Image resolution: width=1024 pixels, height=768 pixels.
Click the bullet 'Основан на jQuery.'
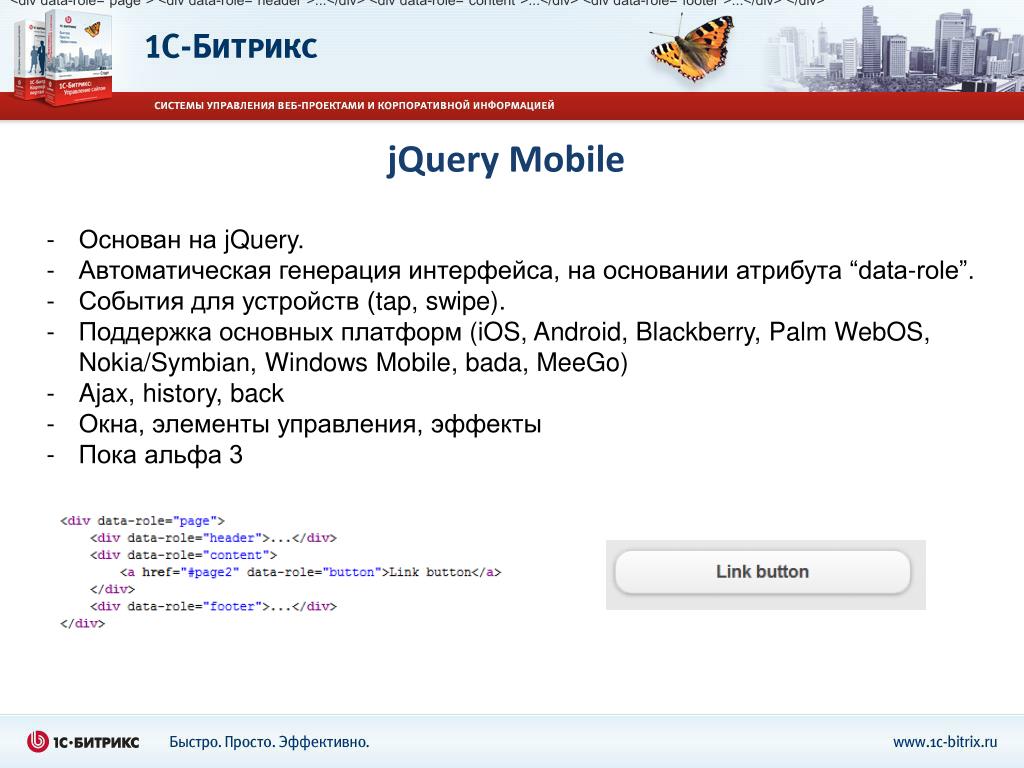click(x=191, y=240)
